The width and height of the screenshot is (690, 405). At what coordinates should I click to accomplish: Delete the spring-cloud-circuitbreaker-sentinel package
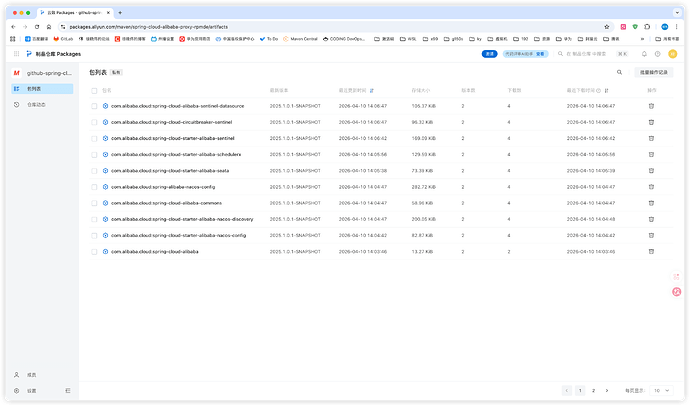tap(651, 122)
